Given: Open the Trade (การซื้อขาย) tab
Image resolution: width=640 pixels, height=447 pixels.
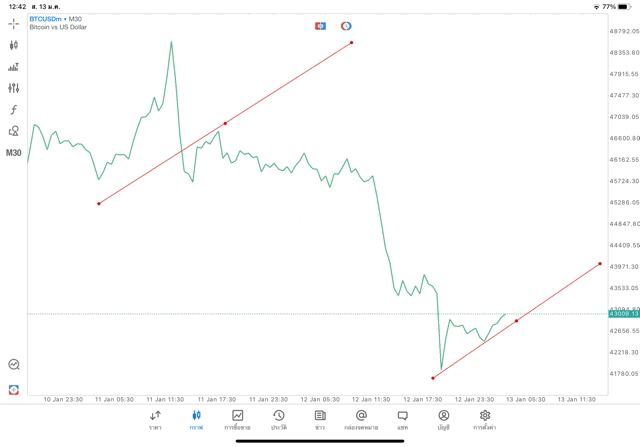Looking at the screenshot, I should [237, 419].
